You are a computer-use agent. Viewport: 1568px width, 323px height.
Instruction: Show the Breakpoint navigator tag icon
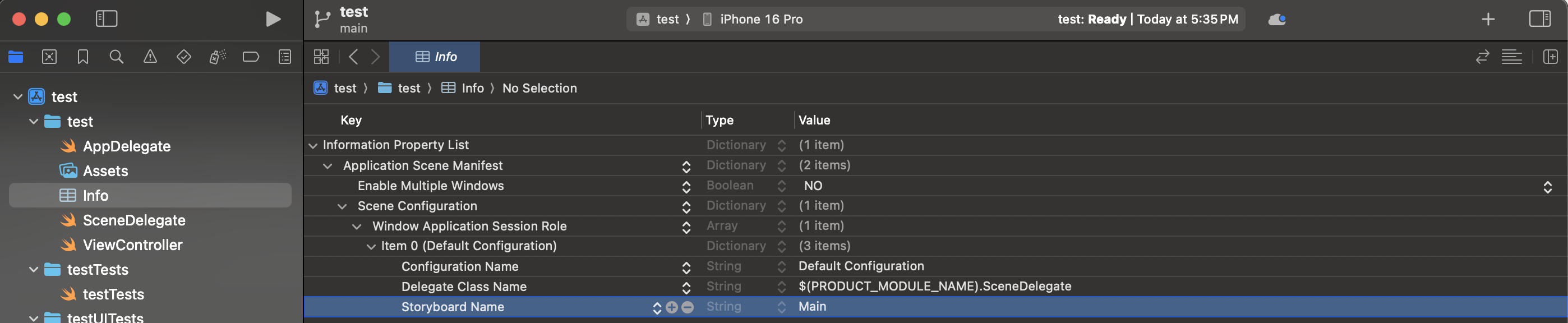pyautogui.click(x=250, y=57)
